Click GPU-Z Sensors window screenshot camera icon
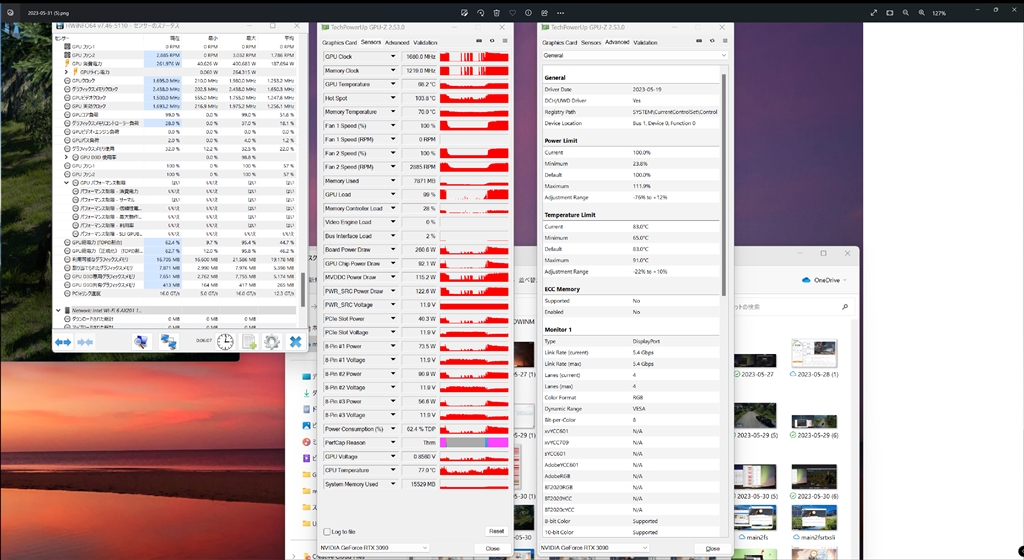This screenshot has height=560, width=1024. pyautogui.click(x=479, y=40)
